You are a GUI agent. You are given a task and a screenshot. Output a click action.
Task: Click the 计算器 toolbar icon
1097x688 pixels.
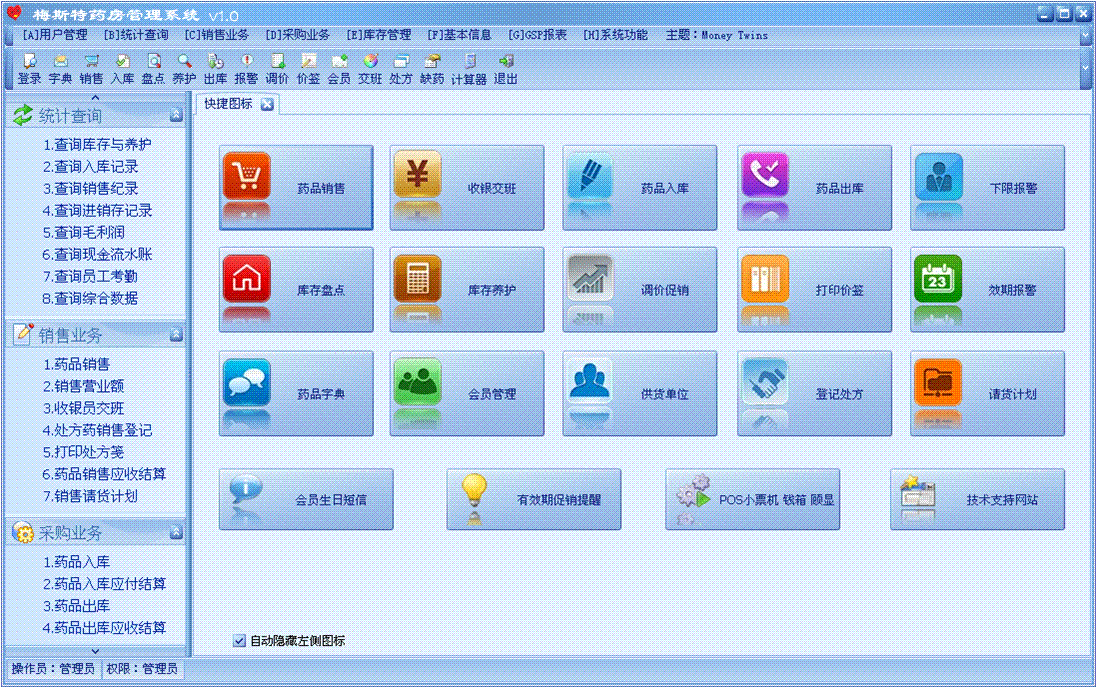pos(468,69)
